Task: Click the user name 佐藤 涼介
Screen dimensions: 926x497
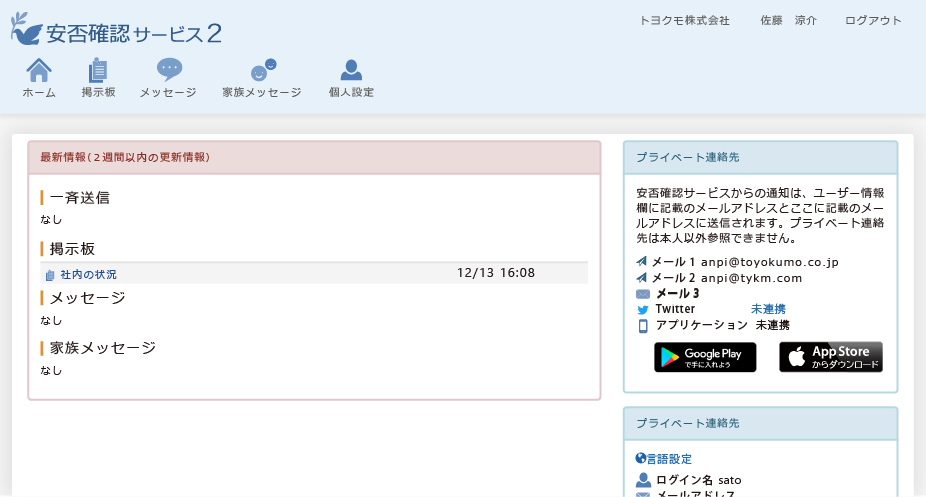Action: tap(788, 21)
